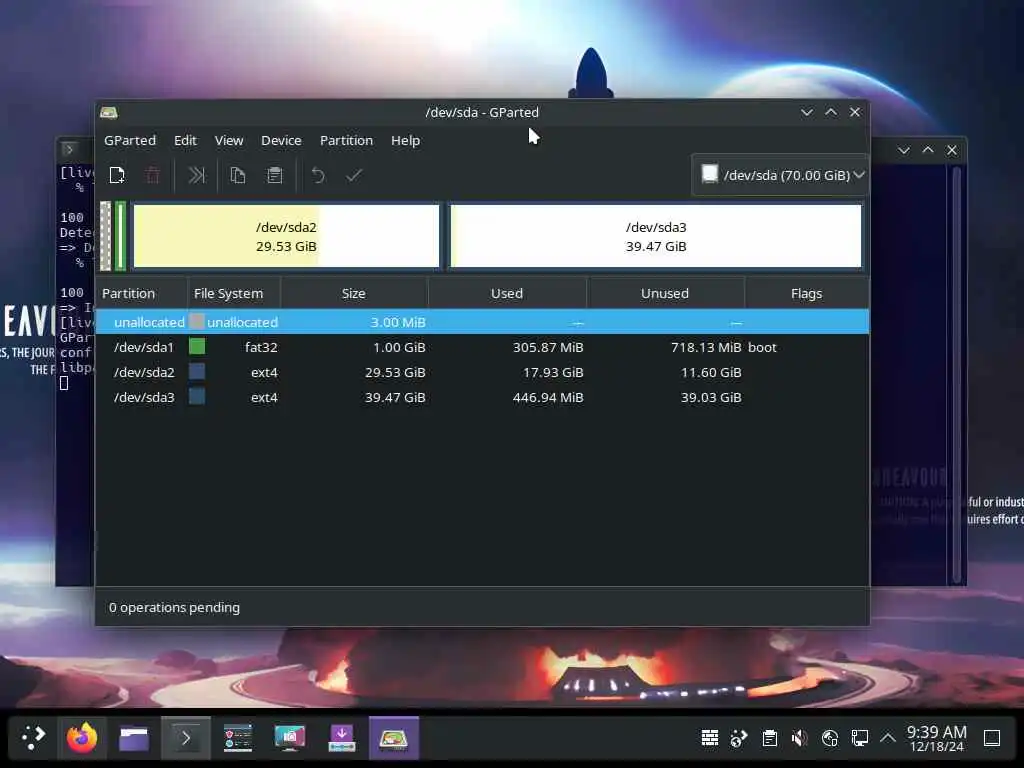Open the Help menu
1024x768 pixels.
pos(405,140)
